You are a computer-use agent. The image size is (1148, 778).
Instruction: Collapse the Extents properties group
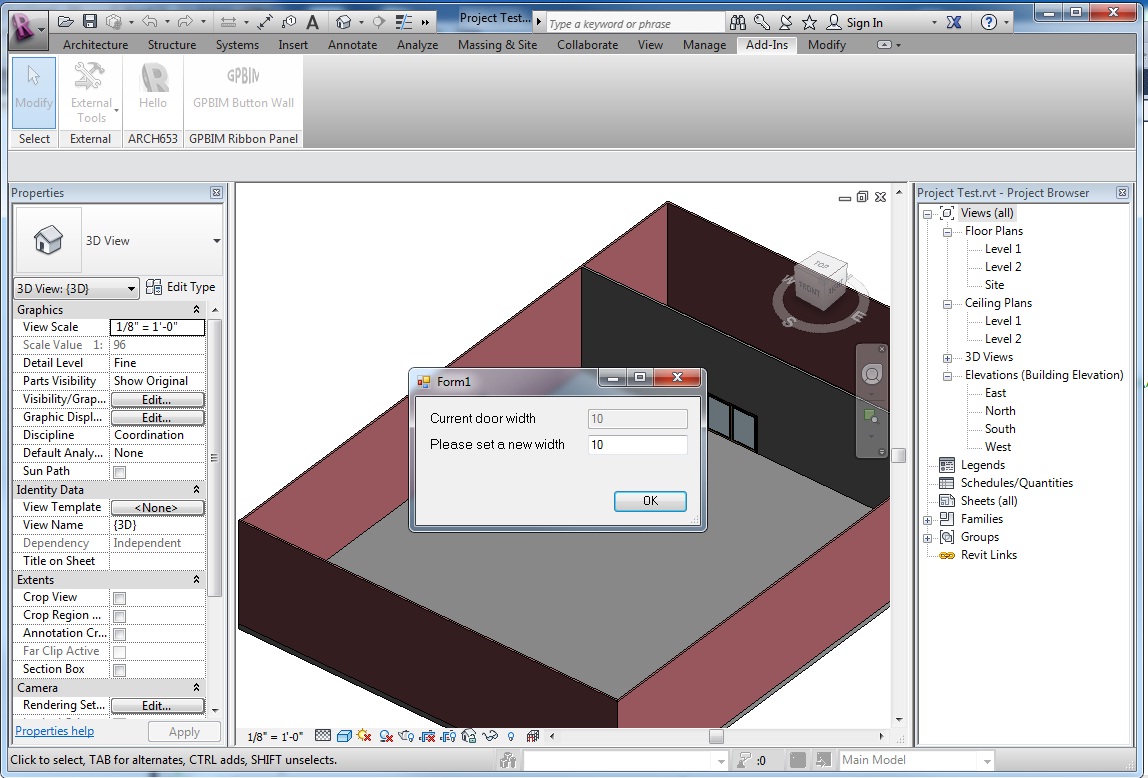tap(196, 580)
